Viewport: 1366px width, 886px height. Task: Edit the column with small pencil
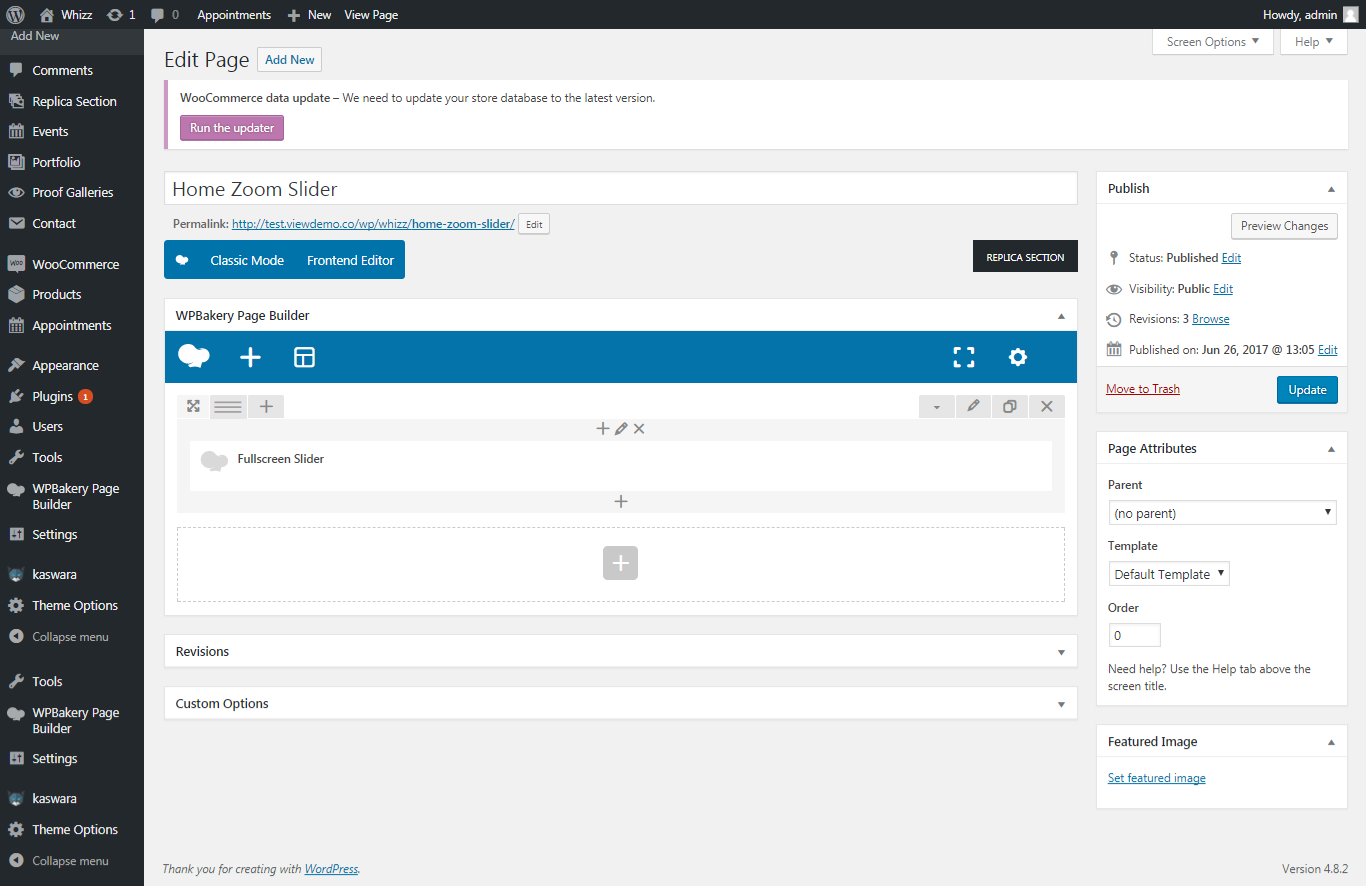(x=621, y=428)
